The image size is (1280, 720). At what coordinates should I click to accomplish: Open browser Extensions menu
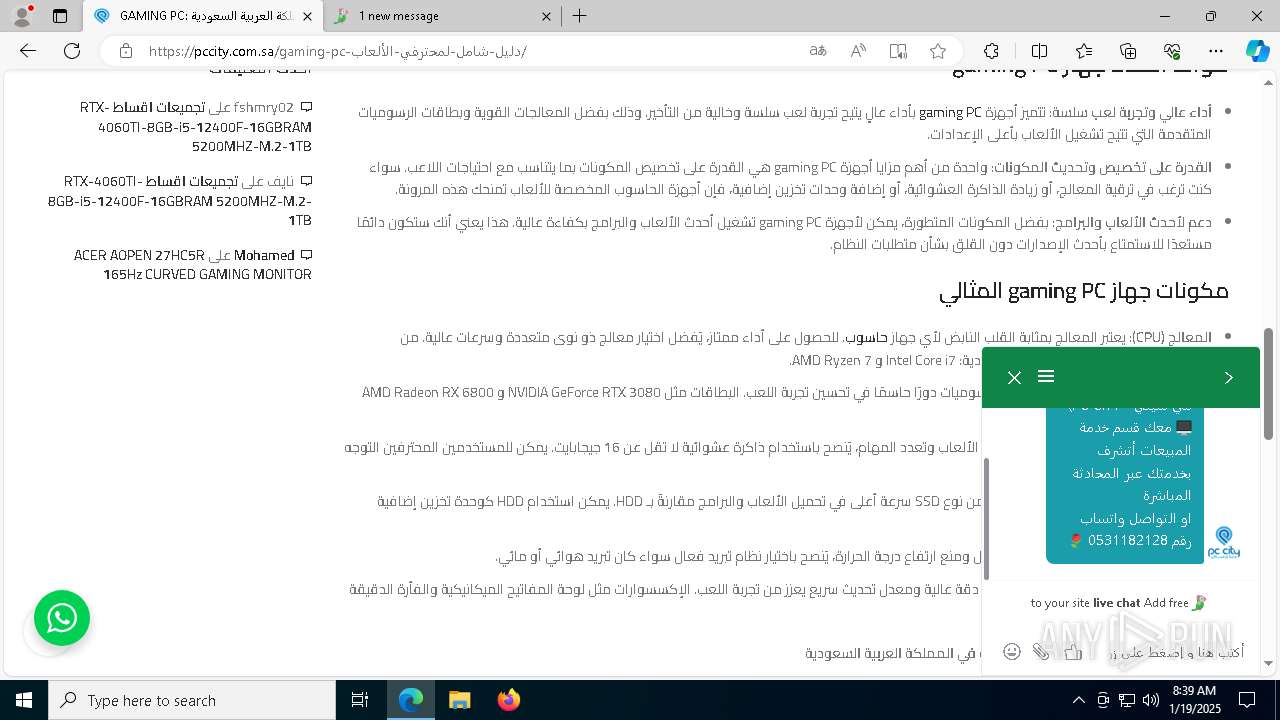click(991, 51)
